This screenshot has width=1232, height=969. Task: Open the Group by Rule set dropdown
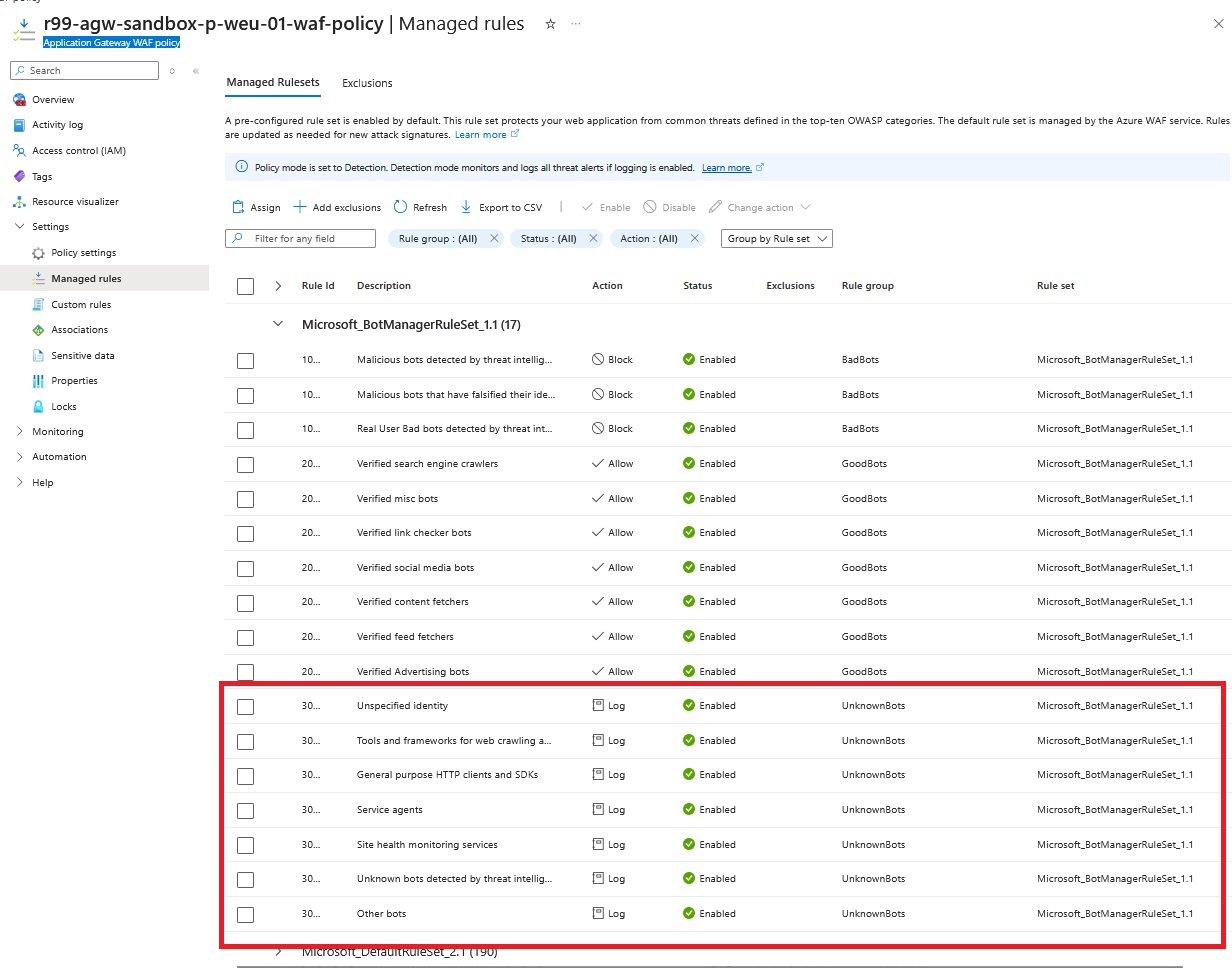pyautogui.click(x=776, y=239)
